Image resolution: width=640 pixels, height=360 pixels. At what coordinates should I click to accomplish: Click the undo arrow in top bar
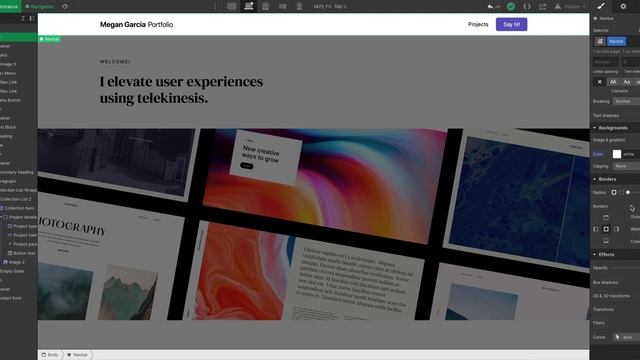pos(490,6)
